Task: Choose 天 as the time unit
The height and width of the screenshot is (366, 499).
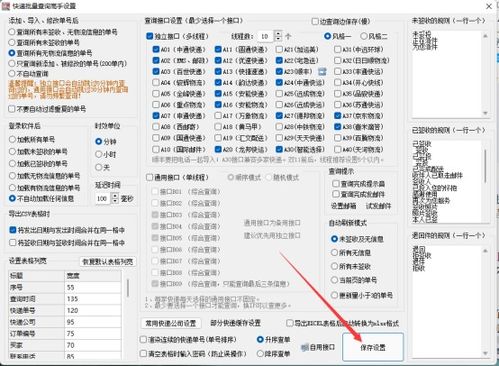Action: click(x=98, y=167)
